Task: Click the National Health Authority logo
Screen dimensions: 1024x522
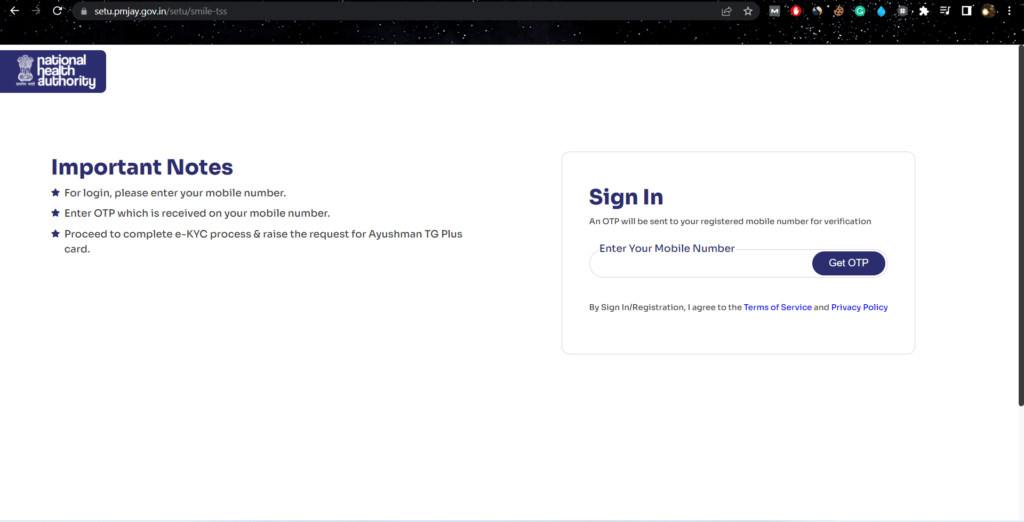Action: point(53,71)
